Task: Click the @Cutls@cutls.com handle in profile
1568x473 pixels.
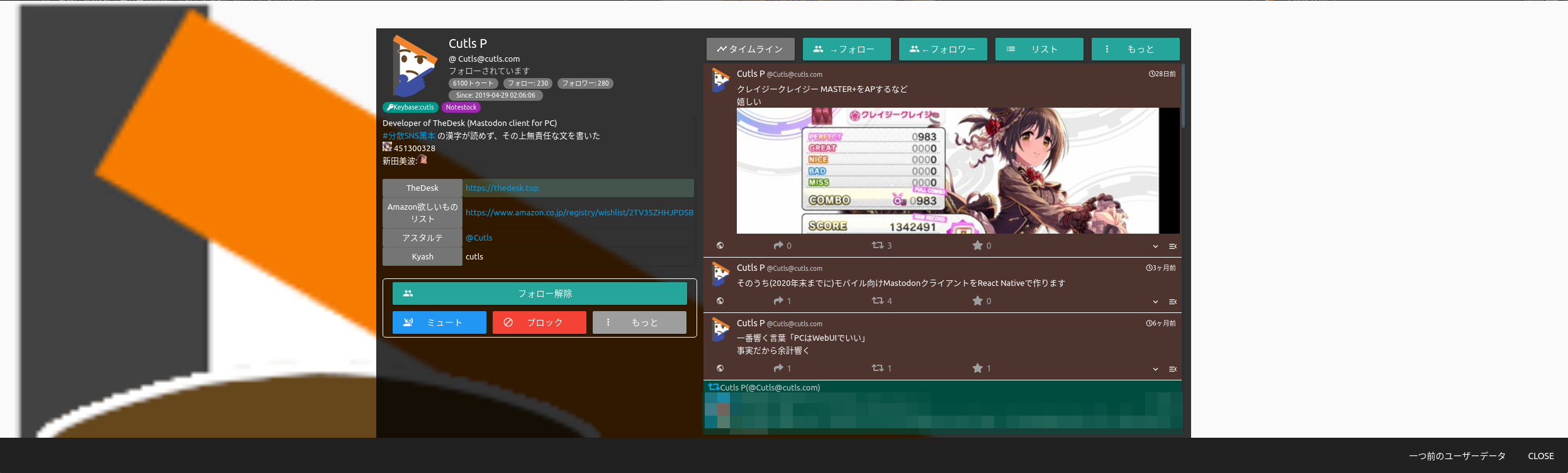Action: (x=484, y=59)
